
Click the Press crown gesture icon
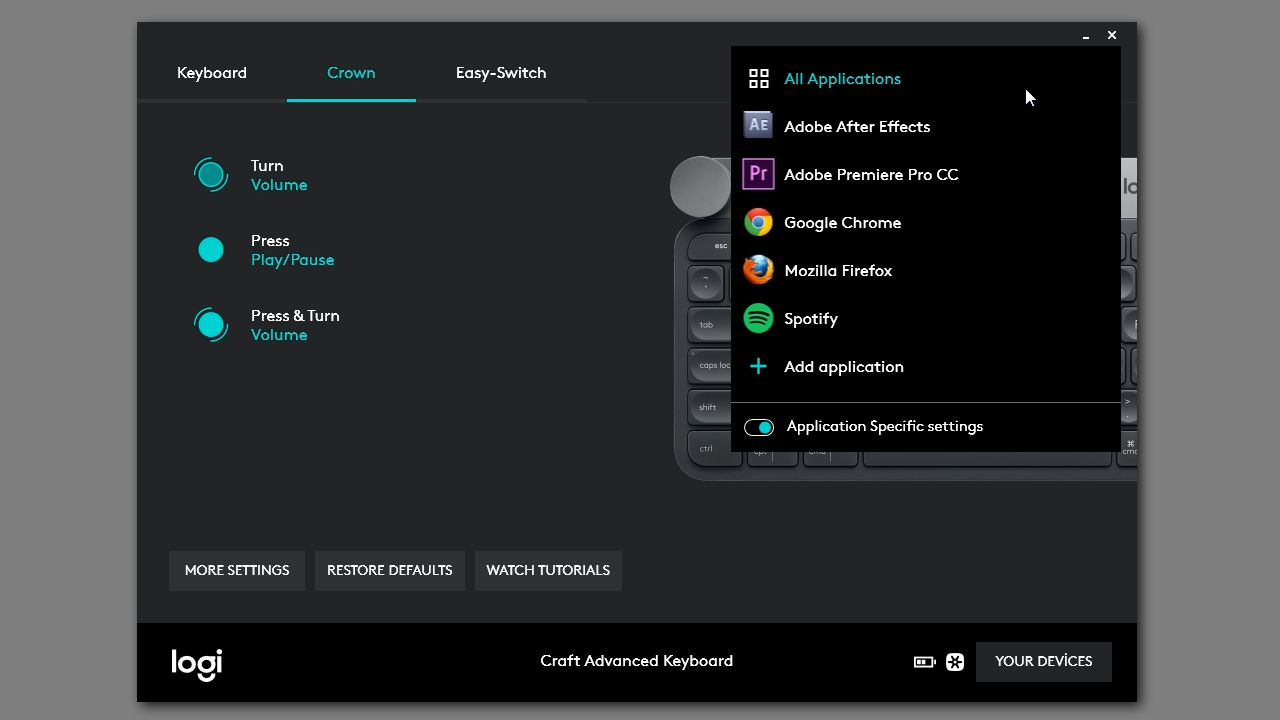(x=211, y=250)
